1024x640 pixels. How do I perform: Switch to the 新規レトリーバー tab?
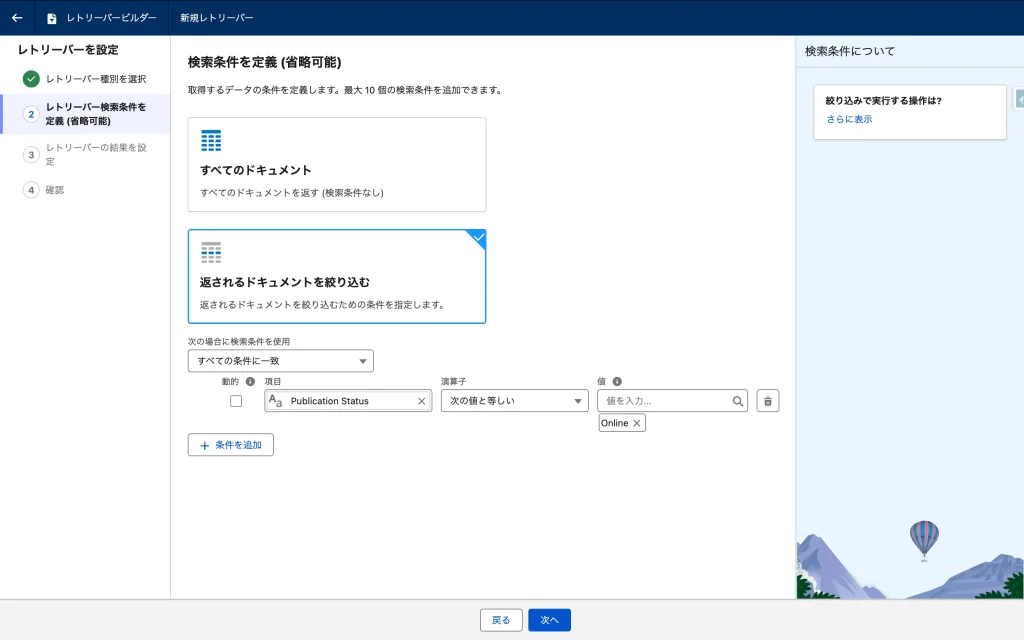coord(216,18)
